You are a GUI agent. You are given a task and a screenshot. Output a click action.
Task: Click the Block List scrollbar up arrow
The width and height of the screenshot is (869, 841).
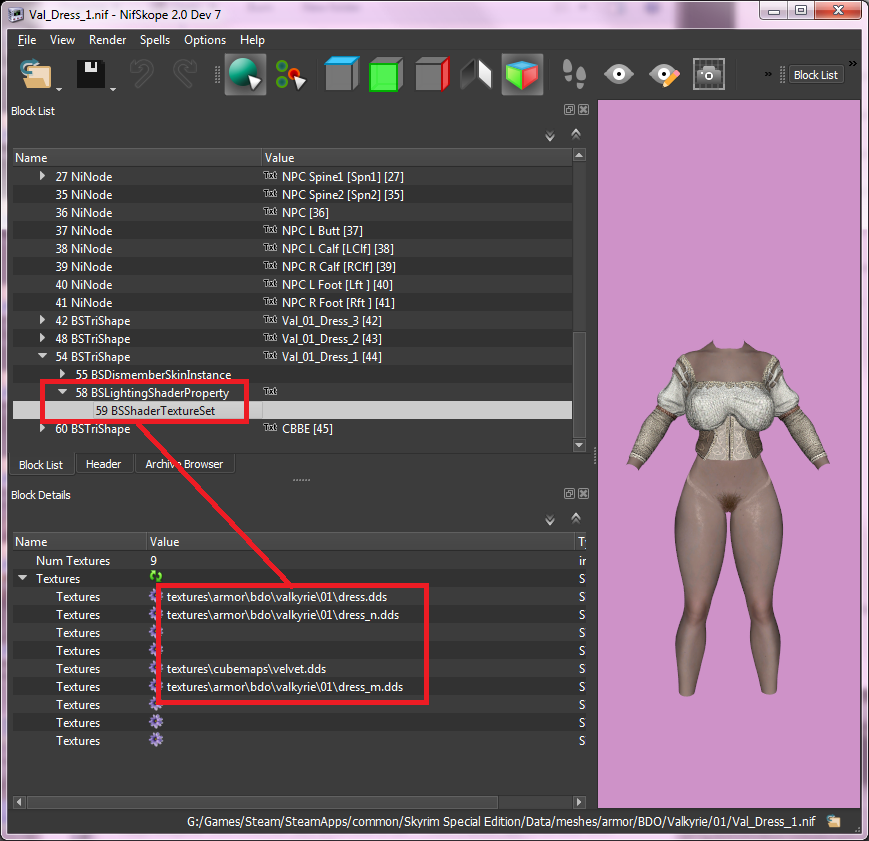pos(579,155)
